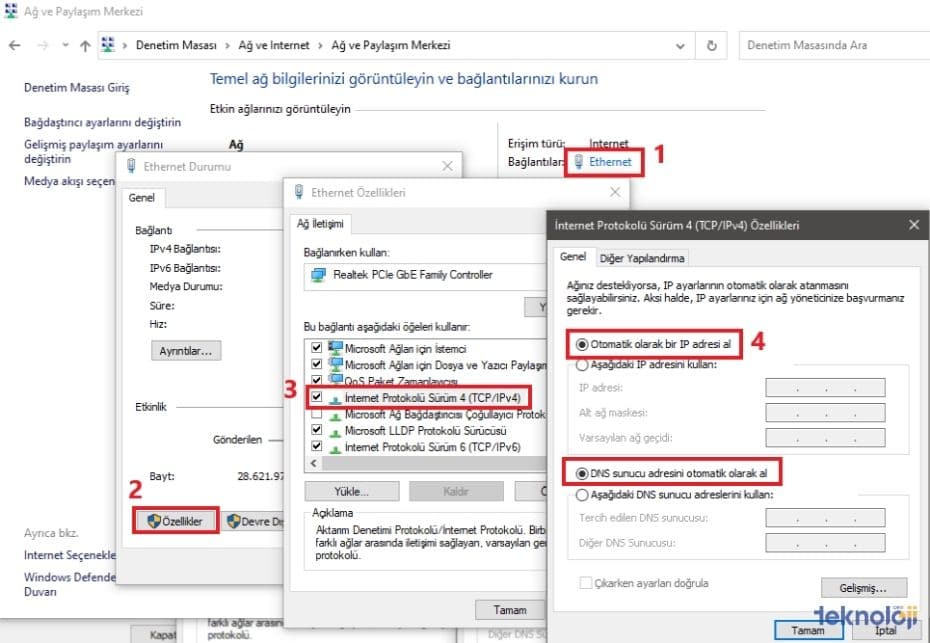Open Denetim Masası Giriş link
Screen dimensions: 930x643
[x=77, y=88]
